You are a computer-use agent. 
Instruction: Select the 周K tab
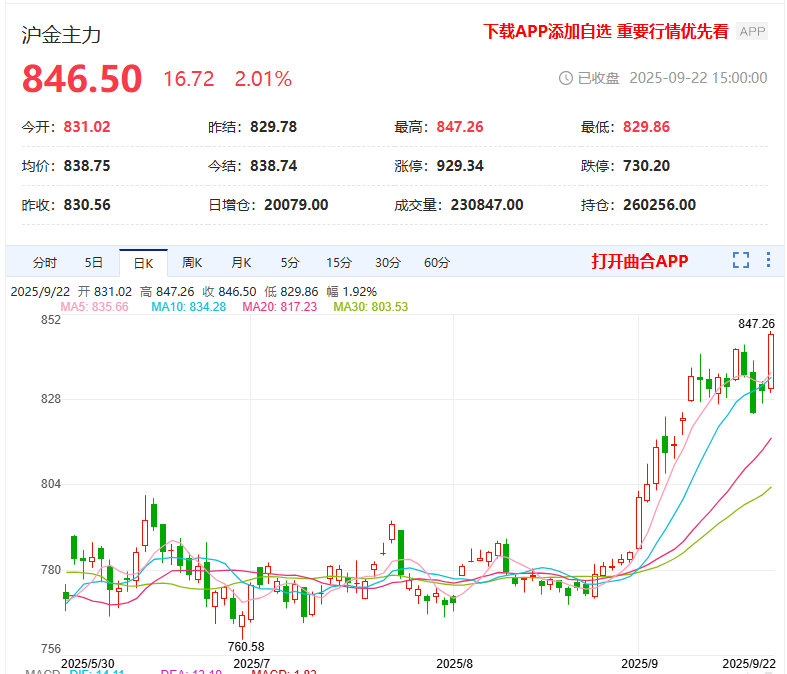192,262
